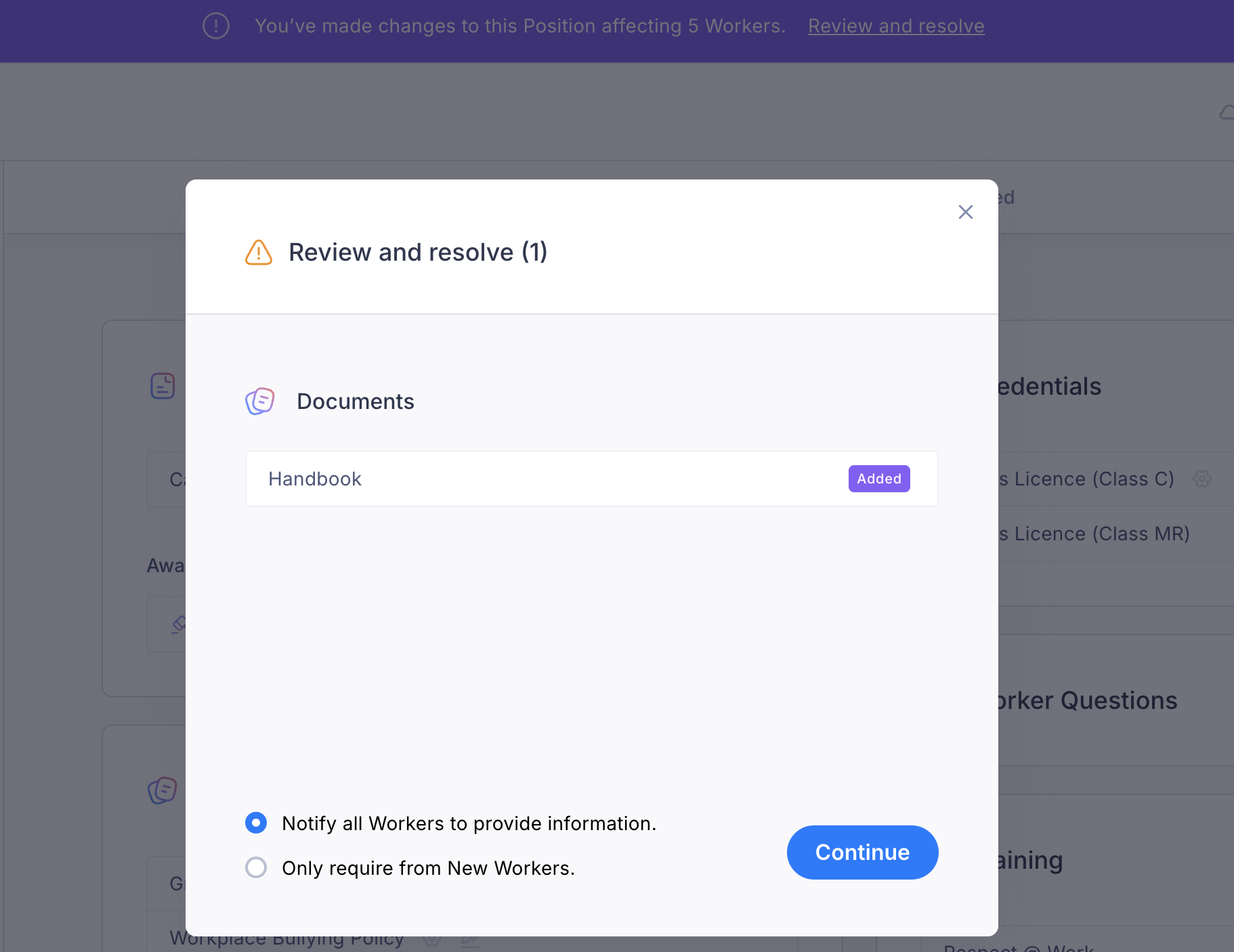Click the Worker Questions section heading
Image resolution: width=1234 pixels, height=952 pixels.
tap(1088, 700)
